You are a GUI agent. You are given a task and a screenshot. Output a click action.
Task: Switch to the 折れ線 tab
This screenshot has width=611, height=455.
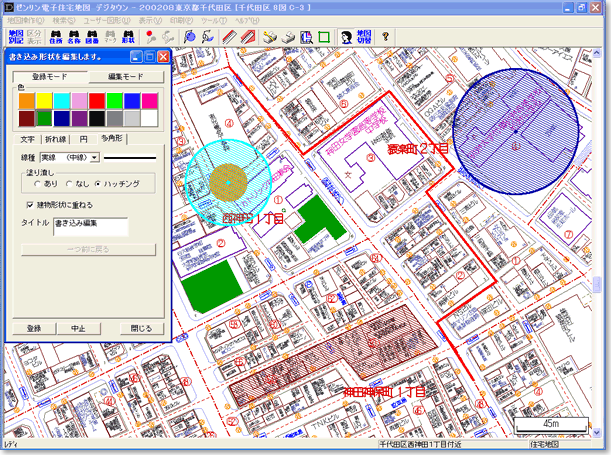56,137
